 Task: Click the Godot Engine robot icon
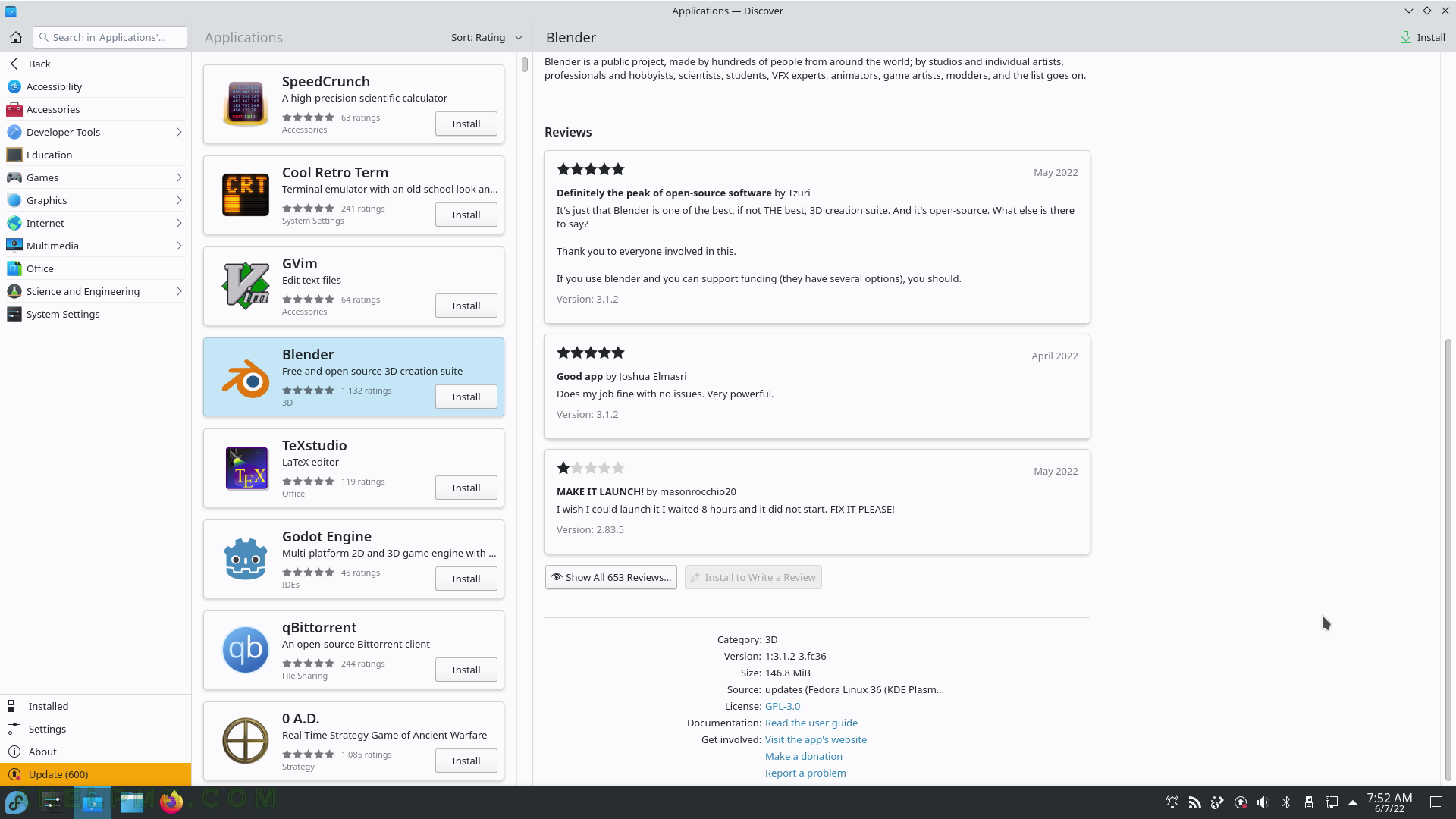pos(246,559)
